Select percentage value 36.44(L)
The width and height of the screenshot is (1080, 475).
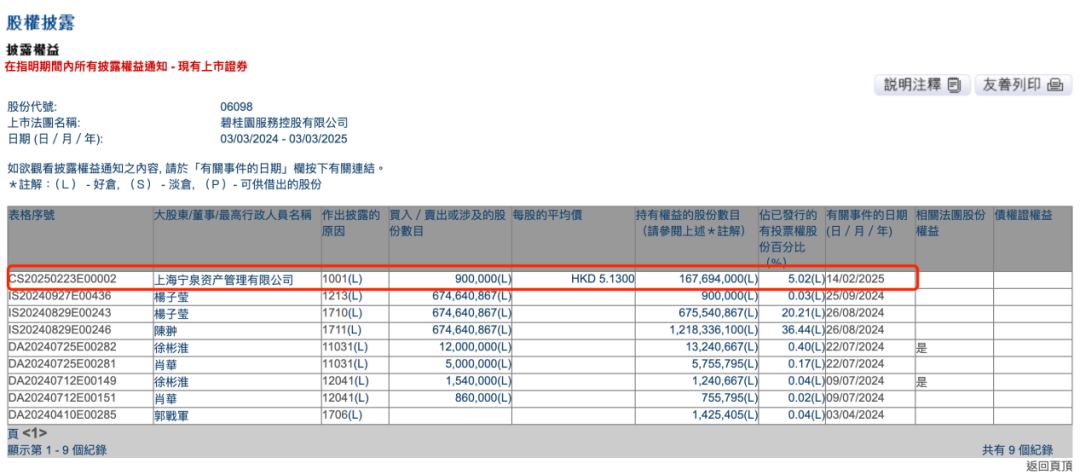[x=803, y=331]
